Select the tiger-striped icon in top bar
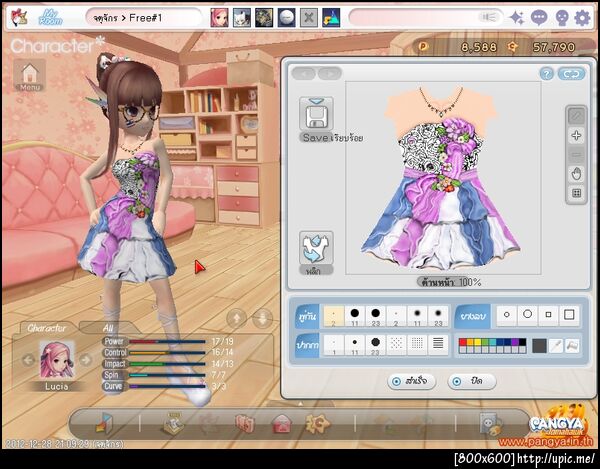This screenshot has width=600, height=469. pos(264,18)
